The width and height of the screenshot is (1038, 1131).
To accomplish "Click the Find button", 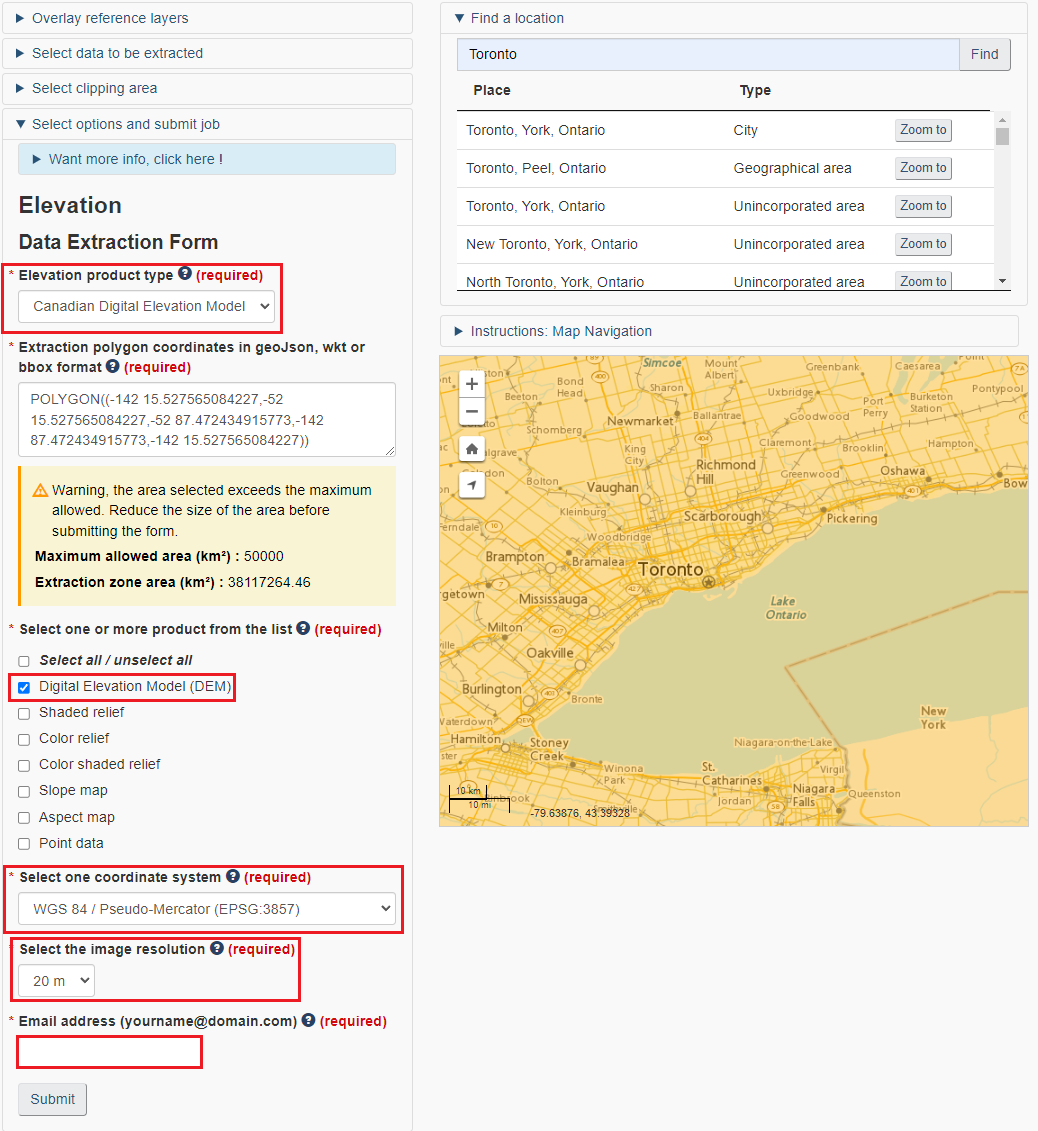I will tap(984, 54).
